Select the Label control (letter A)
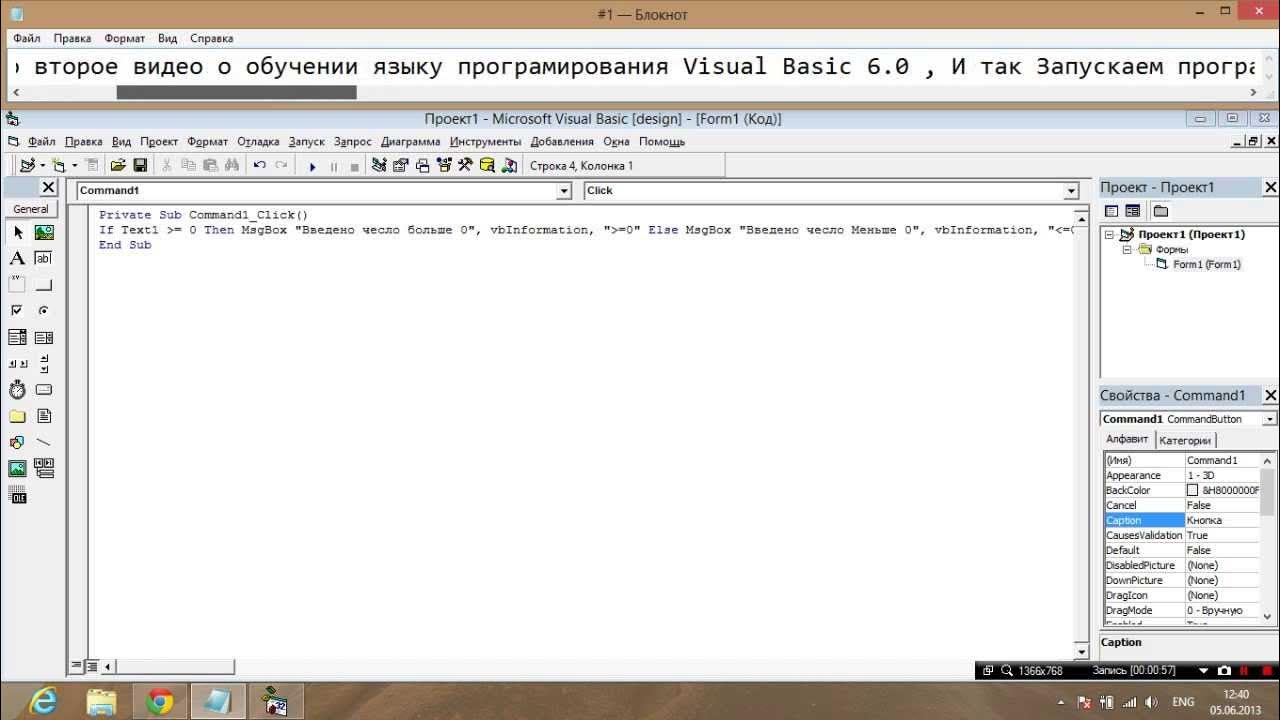 click(x=18, y=258)
